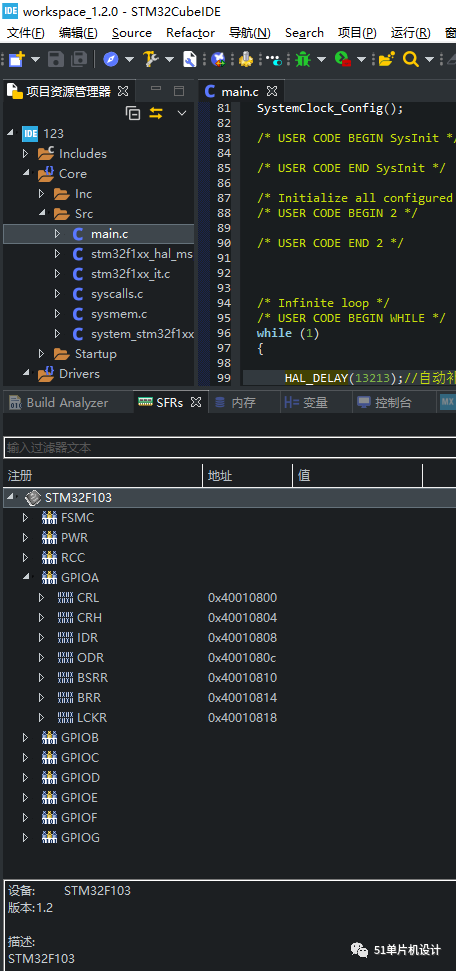Click the 输入过滤器文本 filter field
Viewport: 456px width, 971px height.
229,447
